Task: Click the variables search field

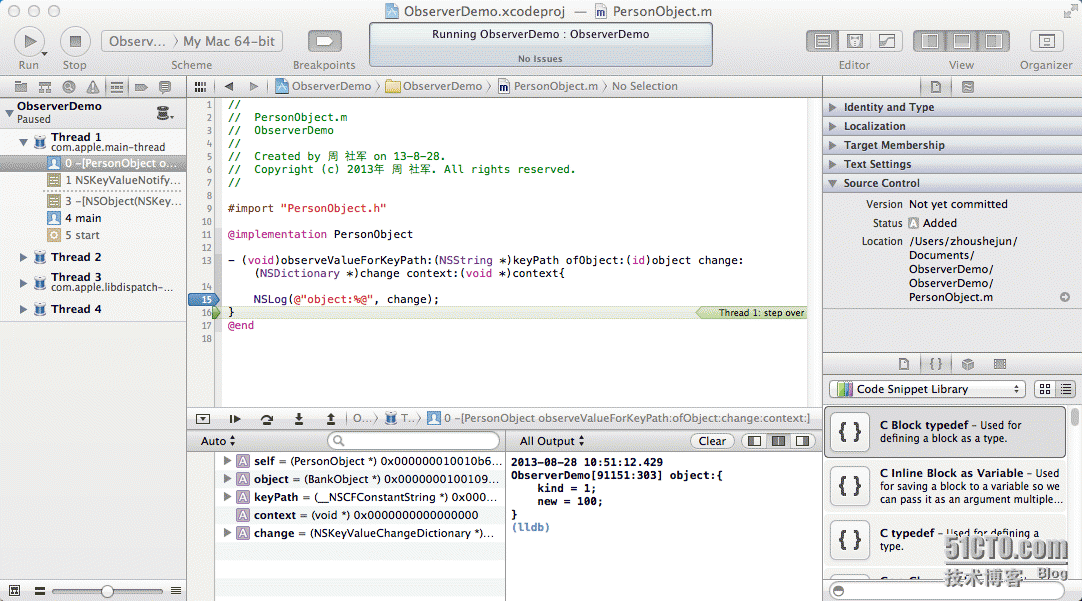Action: tap(413, 441)
